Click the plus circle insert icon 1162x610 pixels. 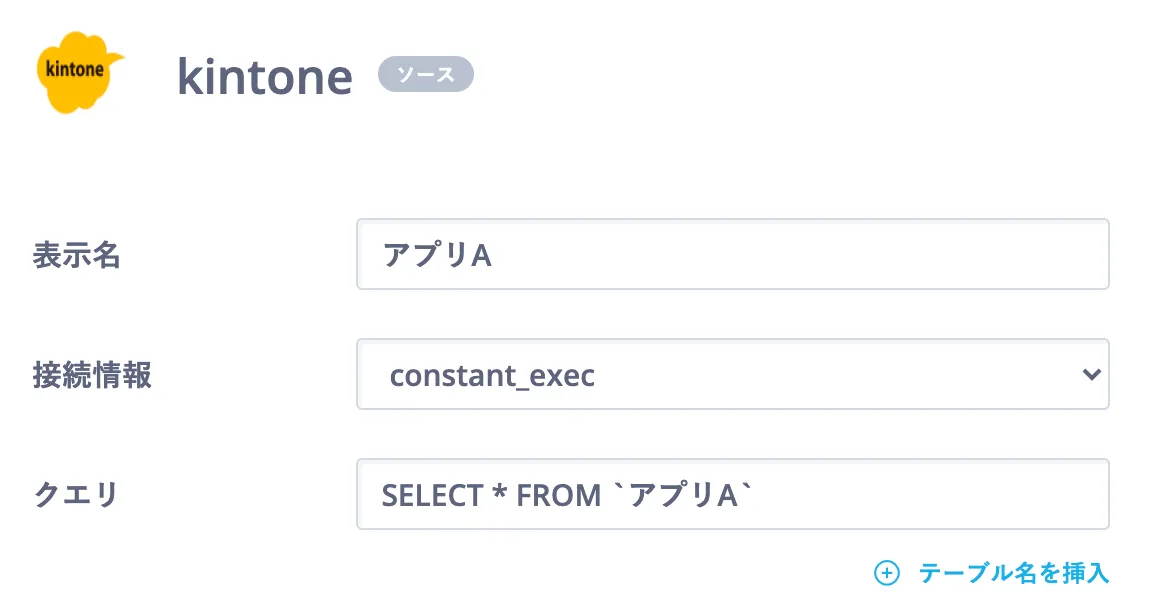click(x=887, y=573)
